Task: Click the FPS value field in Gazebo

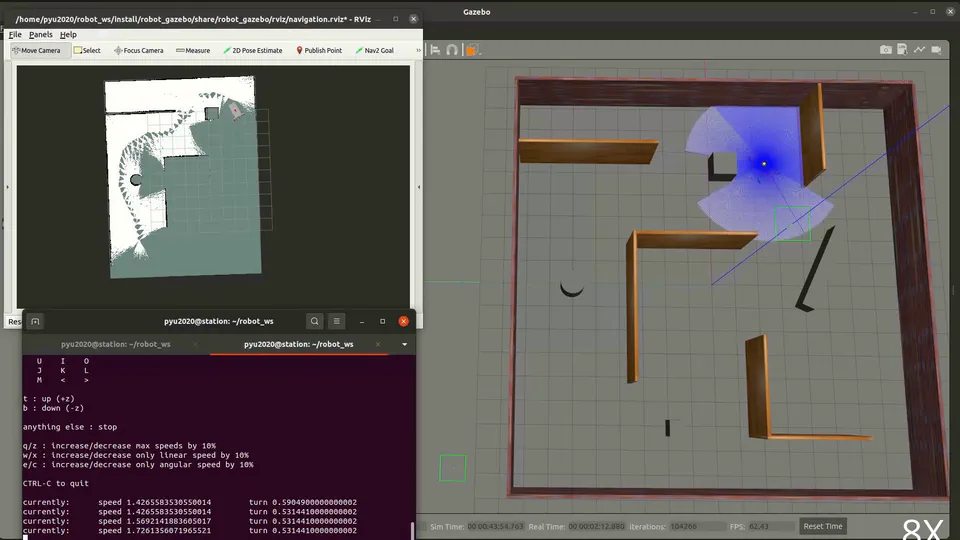Action: point(771,527)
